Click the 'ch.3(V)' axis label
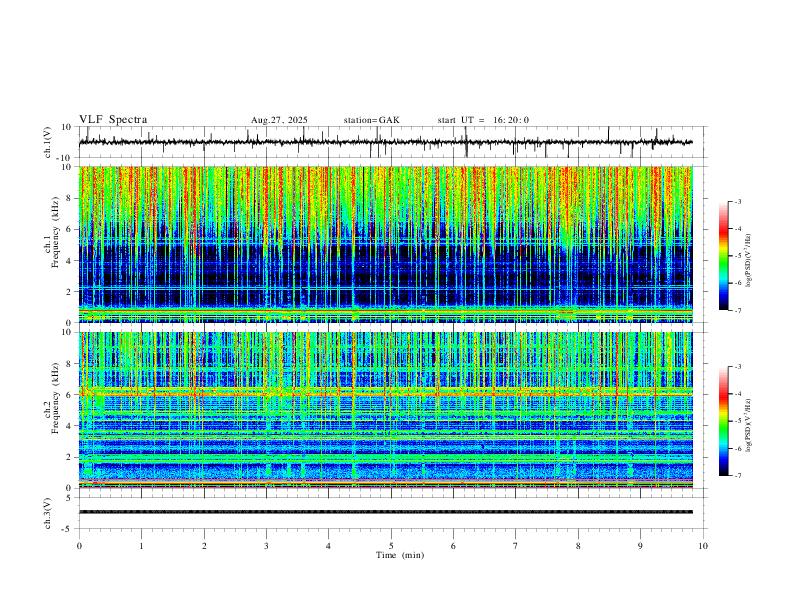The height and width of the screenshot is (612, 792). (48, 513)
